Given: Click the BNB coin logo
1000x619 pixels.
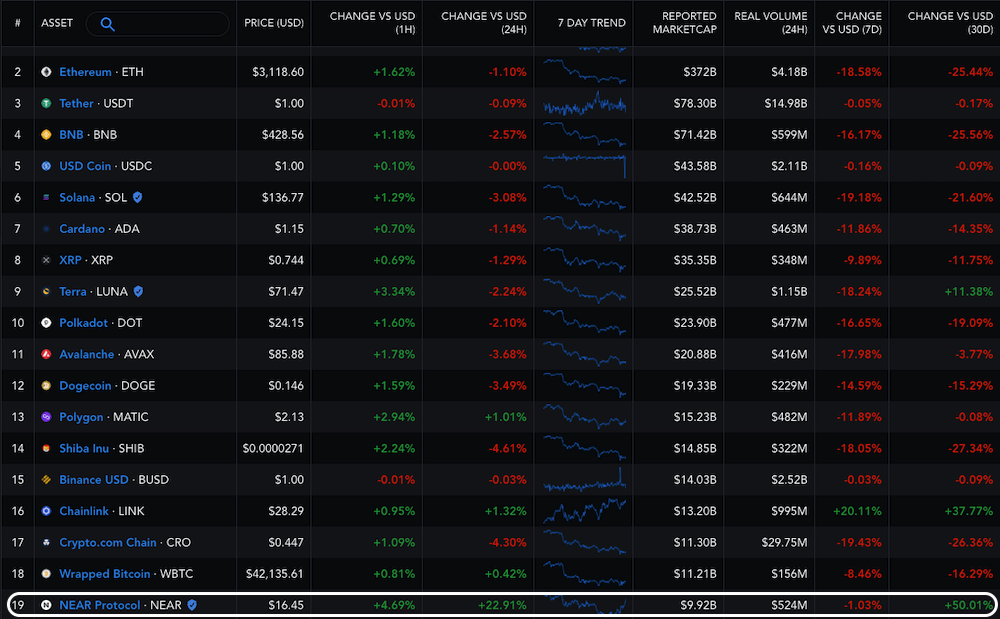Looking at the screenshot, I should [x=46, y=135].
